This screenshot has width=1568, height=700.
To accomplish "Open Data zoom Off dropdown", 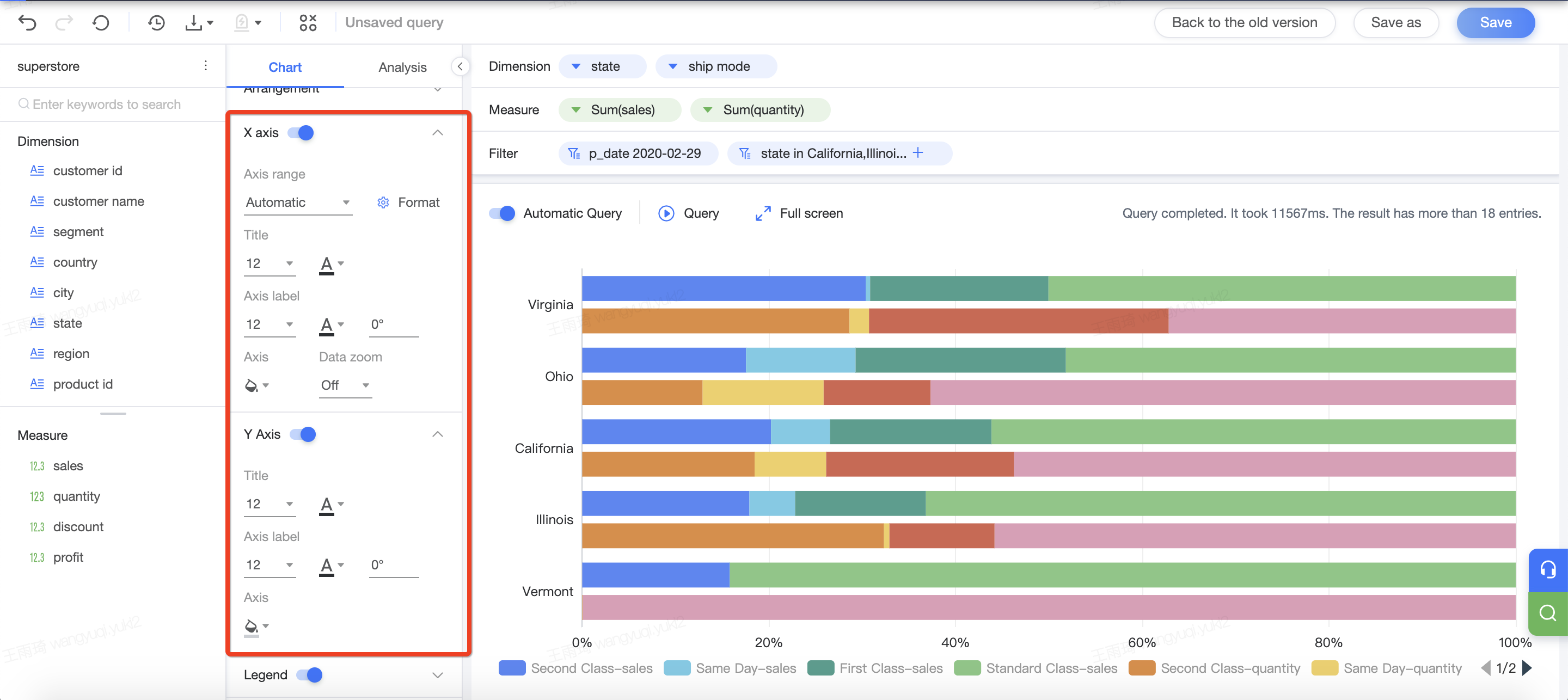I will (345, 385).
